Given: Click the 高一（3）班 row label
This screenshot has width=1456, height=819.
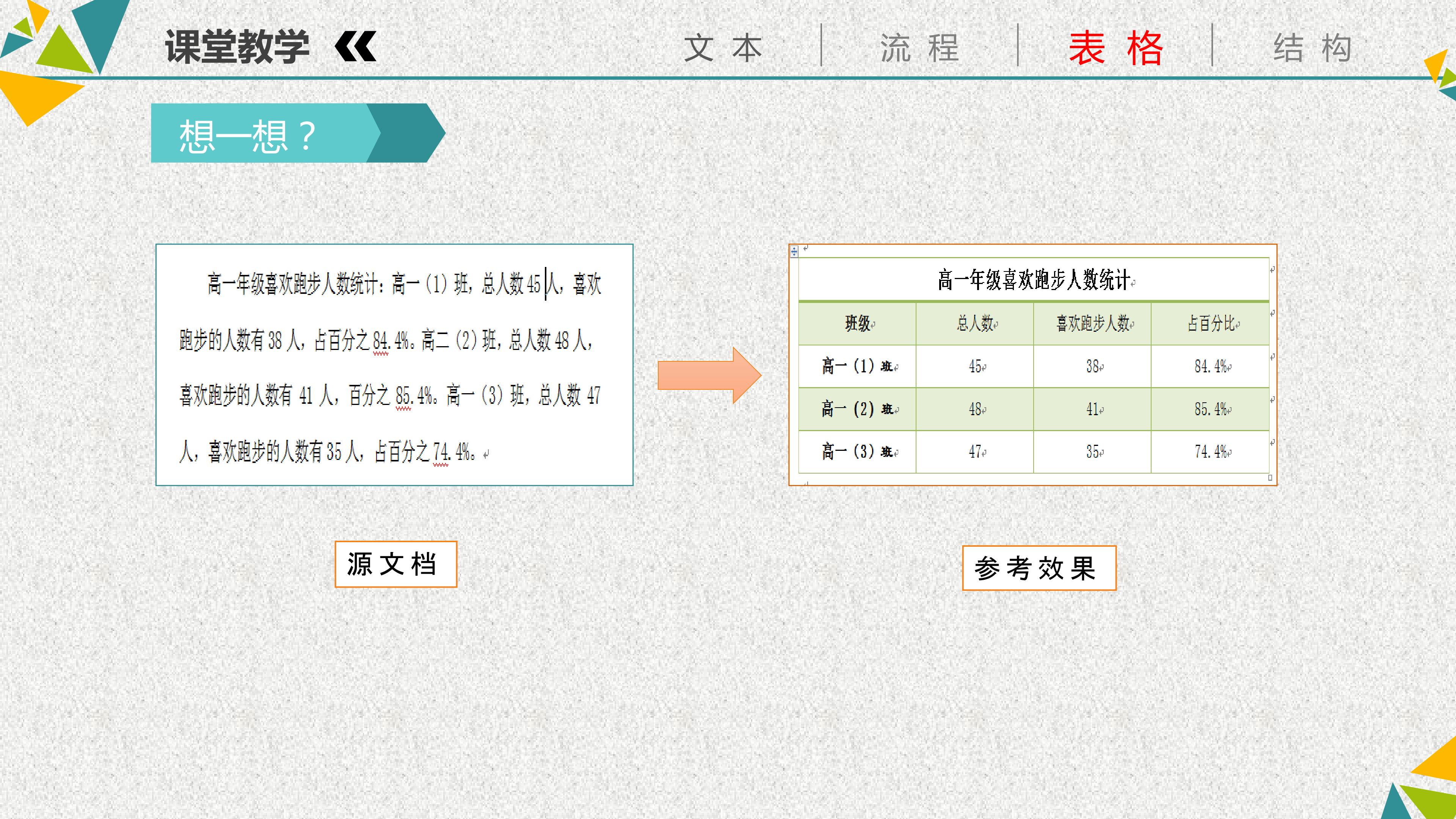Looking at the screenshot, I should (x=857, y=452).
